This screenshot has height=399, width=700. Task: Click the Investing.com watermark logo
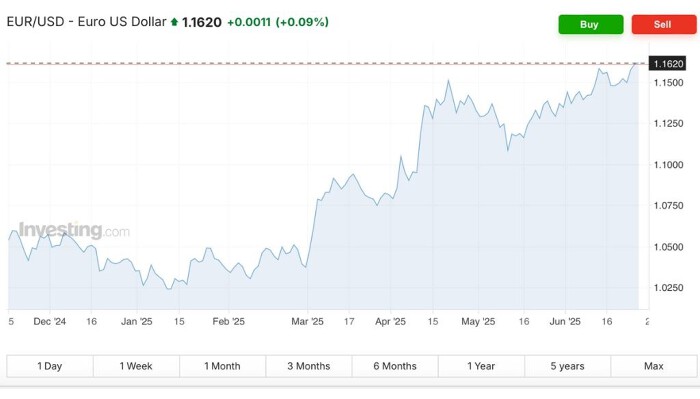click(x=74, y=230)
